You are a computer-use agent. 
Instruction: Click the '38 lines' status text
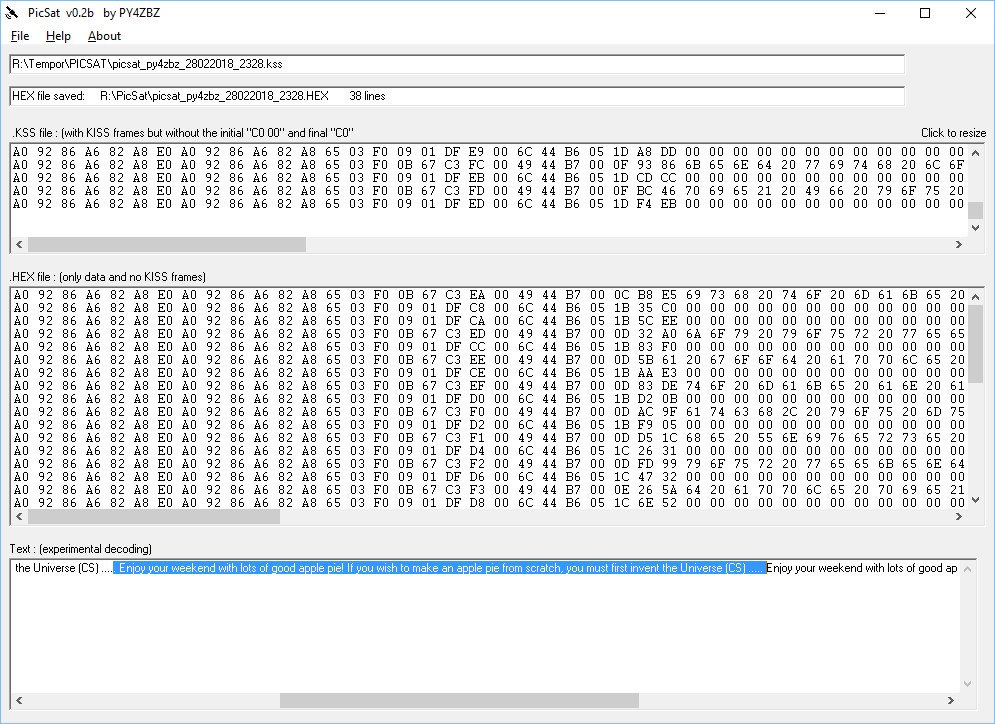tap(367, 96)
